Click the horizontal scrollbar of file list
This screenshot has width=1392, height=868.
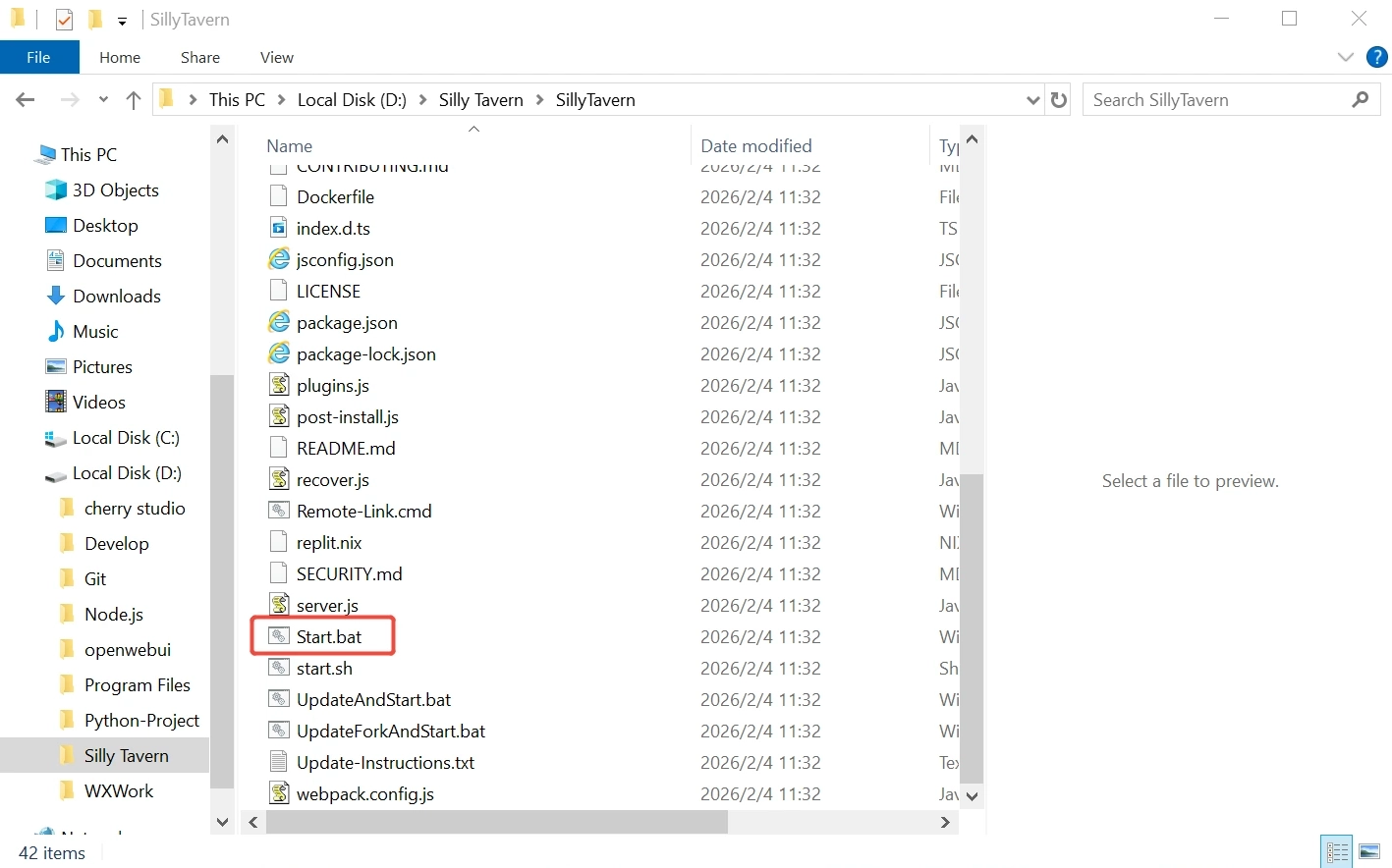[497, 822]
